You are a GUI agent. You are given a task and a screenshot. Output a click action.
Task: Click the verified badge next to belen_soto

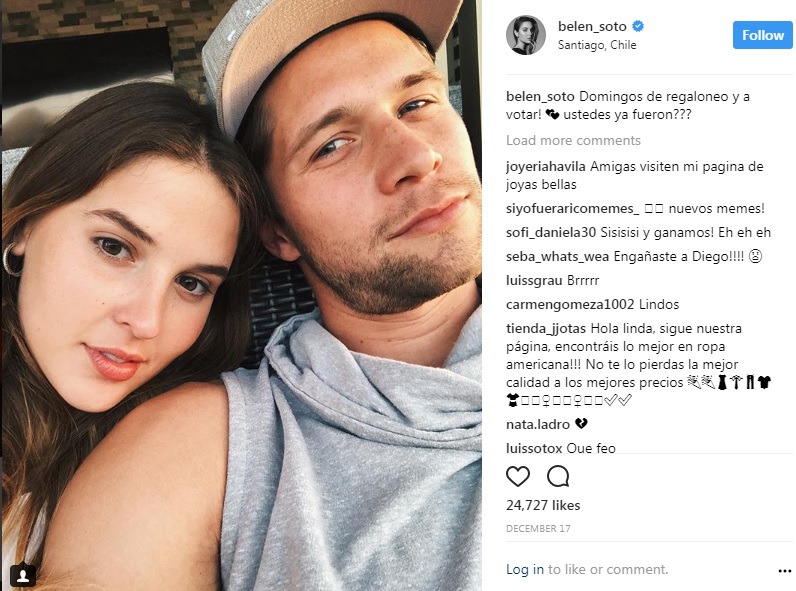pyautogui.click(x=638, y=26)
